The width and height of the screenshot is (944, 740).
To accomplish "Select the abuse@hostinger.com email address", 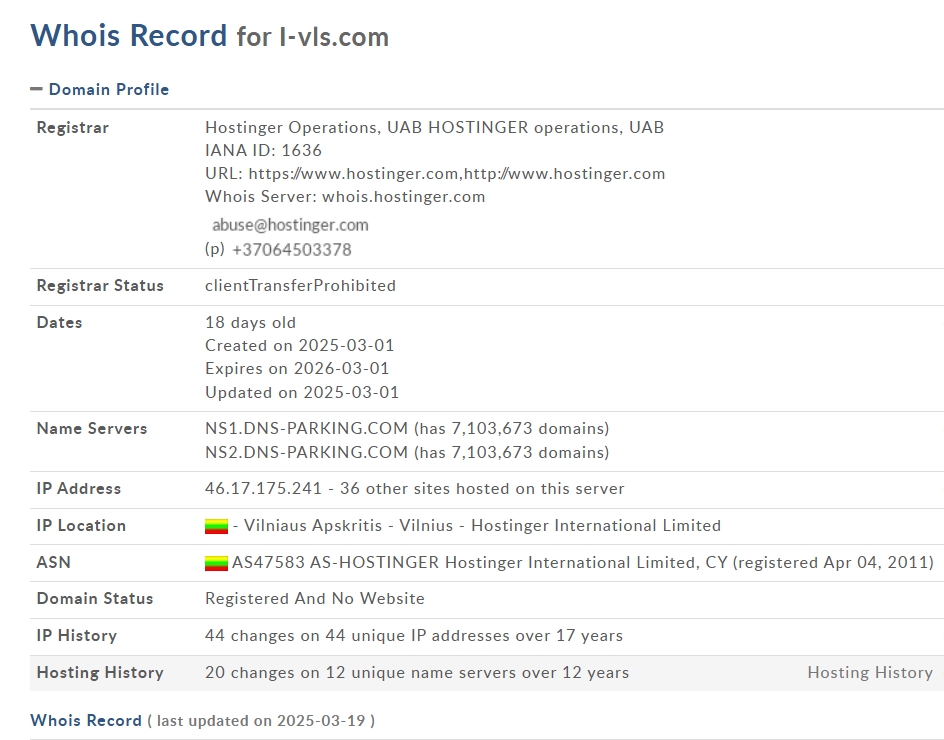I will [290, 225].
